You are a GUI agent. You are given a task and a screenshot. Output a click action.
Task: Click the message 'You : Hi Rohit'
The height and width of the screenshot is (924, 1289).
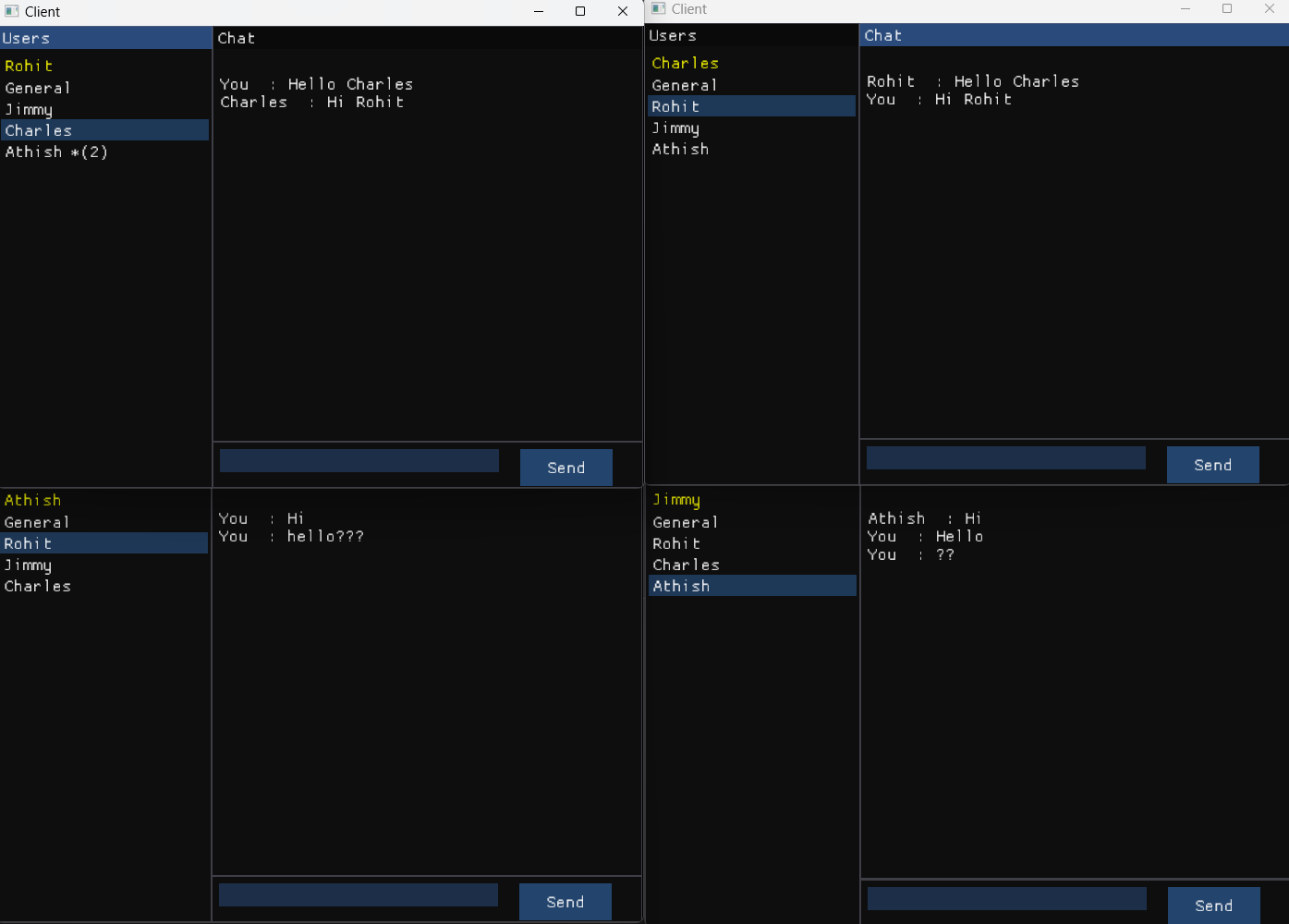[939, 99]
